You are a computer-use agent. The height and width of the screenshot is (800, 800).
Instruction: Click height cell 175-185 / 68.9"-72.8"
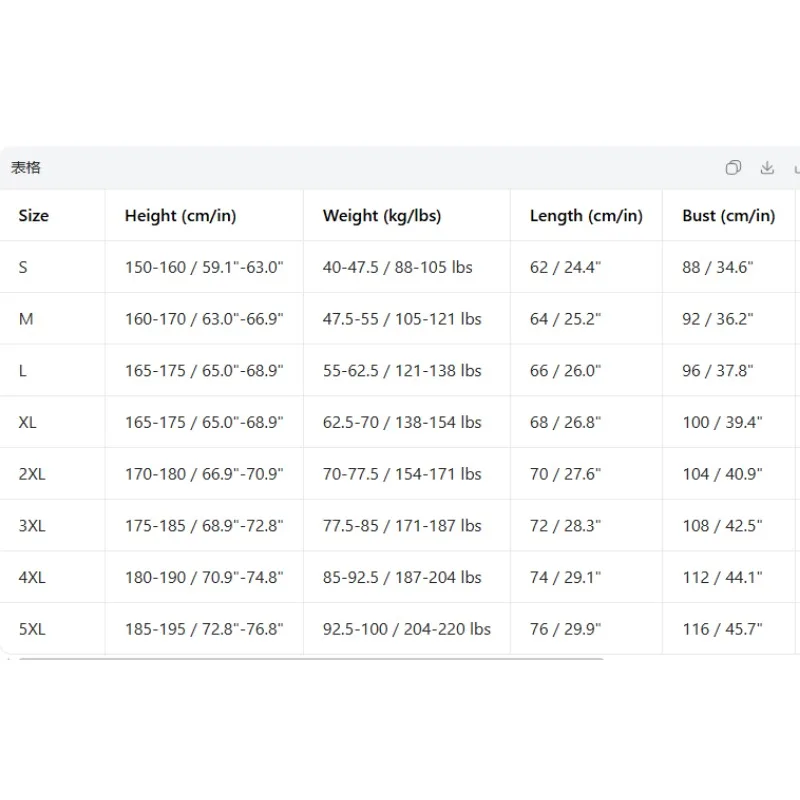point(204,526)
